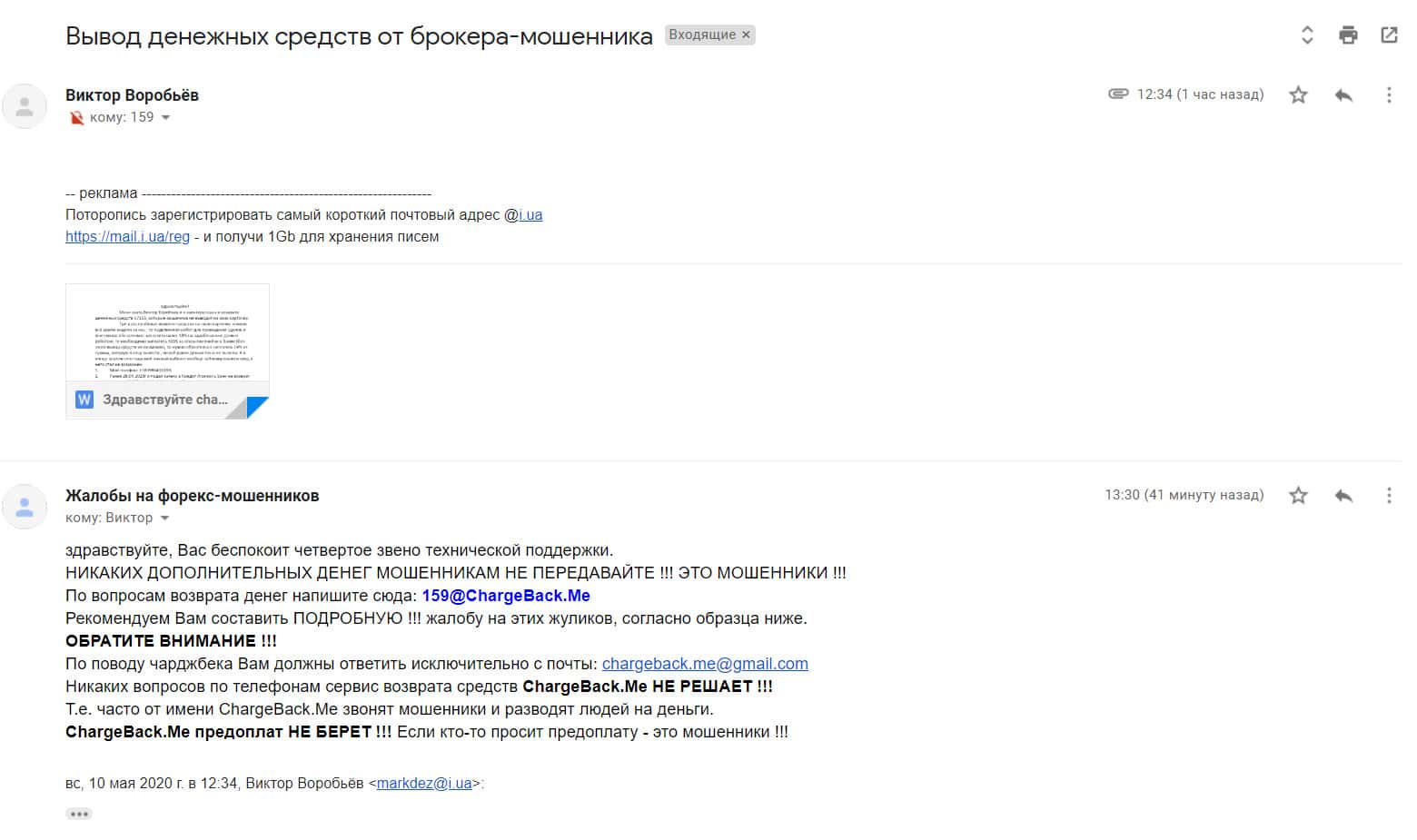This screenshot has height=840, width=1417.
Task: Click the attachment paperclip icon
Action: (x=1118, y=94)
